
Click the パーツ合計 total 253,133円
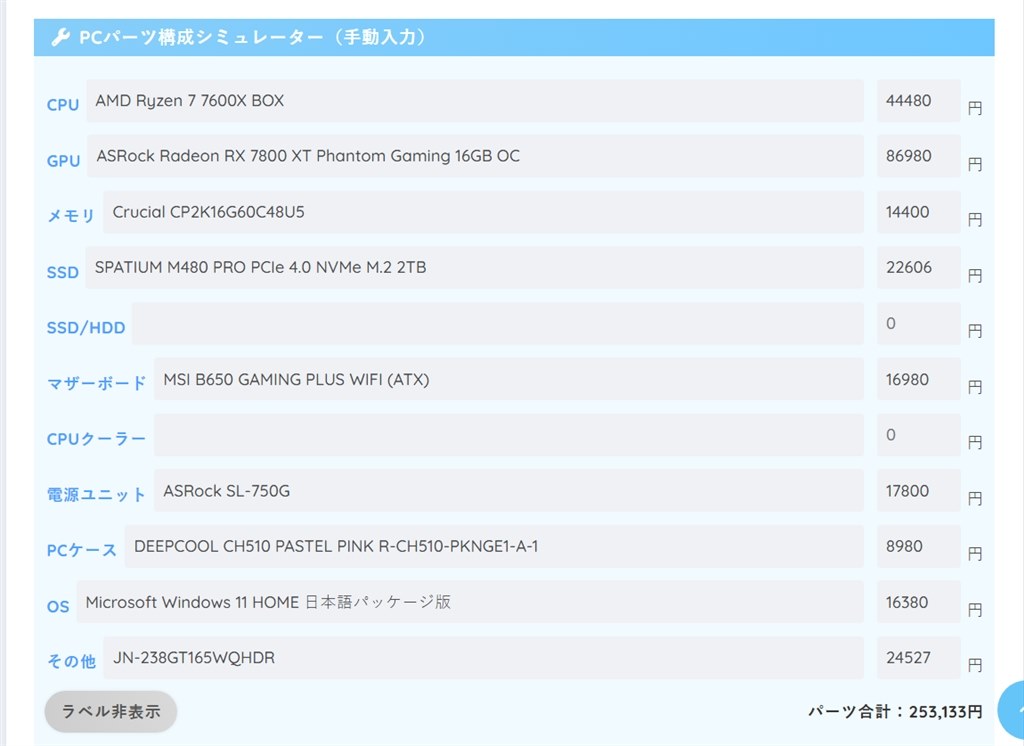tap(895, 711)
